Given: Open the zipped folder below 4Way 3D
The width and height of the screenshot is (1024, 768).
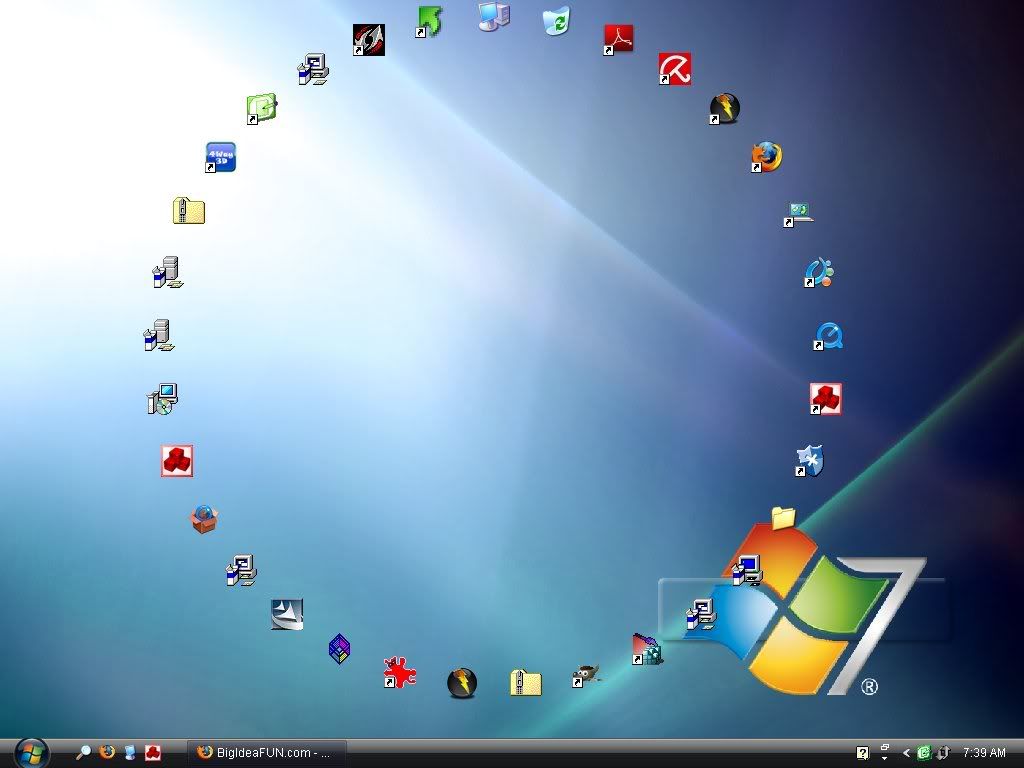Looking at the screenshot, I should tap(189, 211).
